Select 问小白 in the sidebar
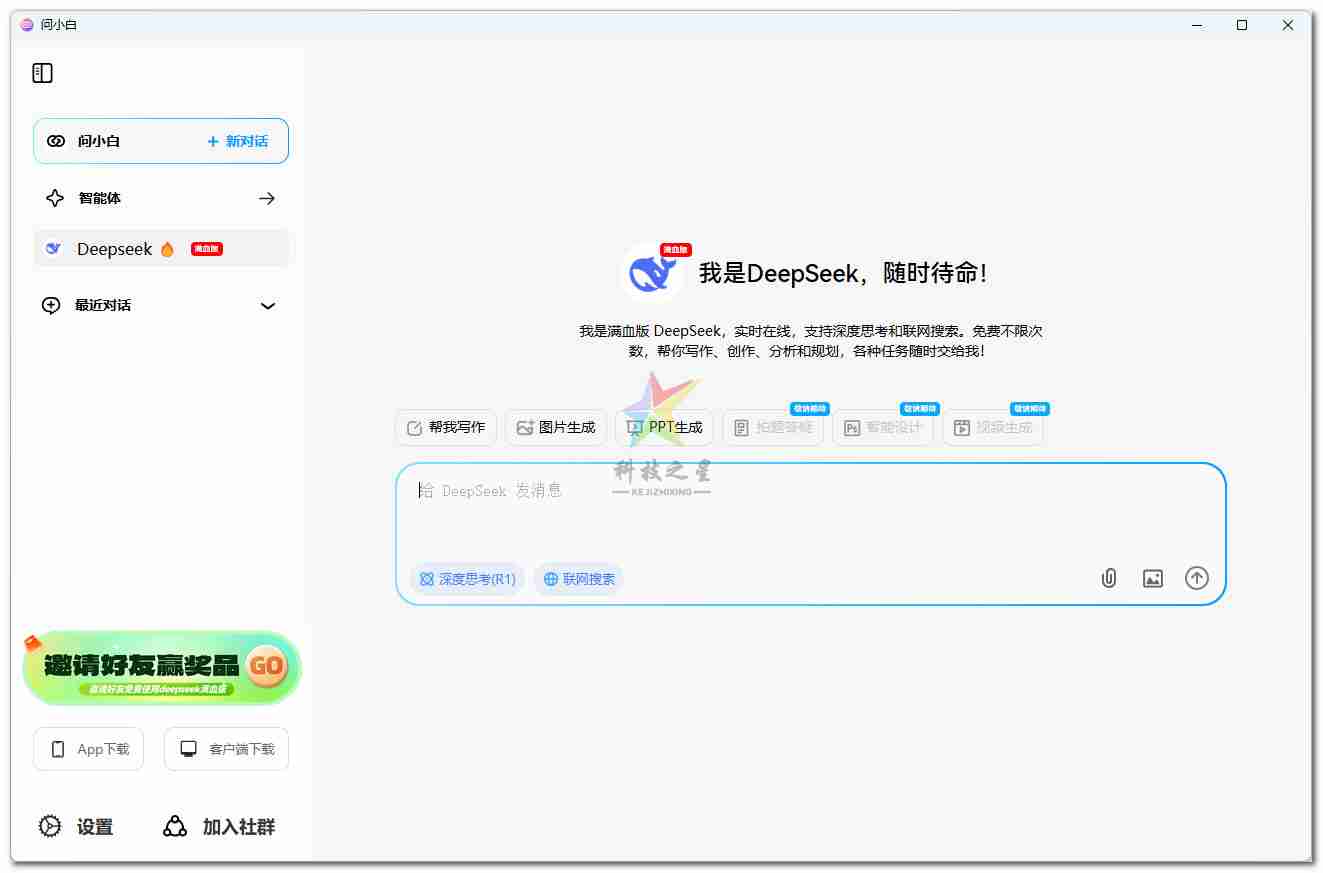Image resolution: width=1323 pixels, height=873 pixels. pyautogui.click(x=100, y=141)
